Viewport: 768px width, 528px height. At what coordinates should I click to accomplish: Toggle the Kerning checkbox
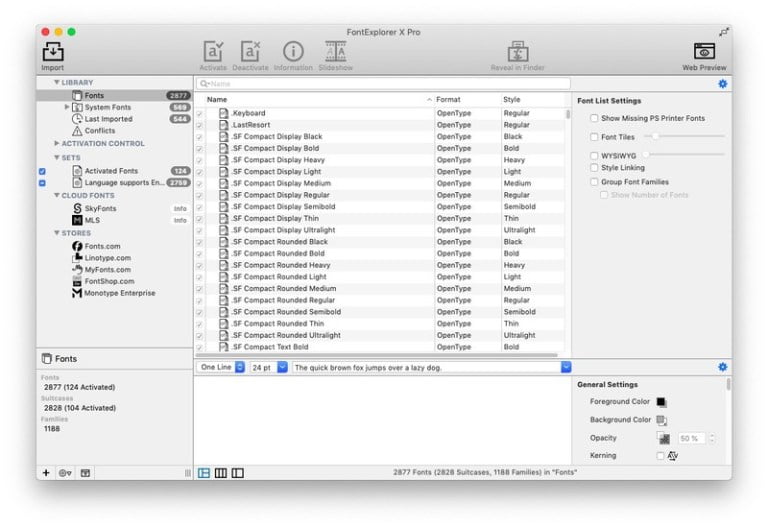(x=660, y=456)
